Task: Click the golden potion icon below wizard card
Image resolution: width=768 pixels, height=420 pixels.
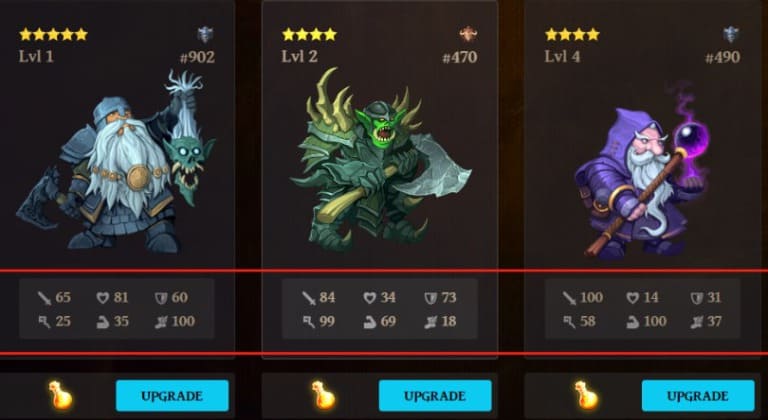Action: pos(586,395)
